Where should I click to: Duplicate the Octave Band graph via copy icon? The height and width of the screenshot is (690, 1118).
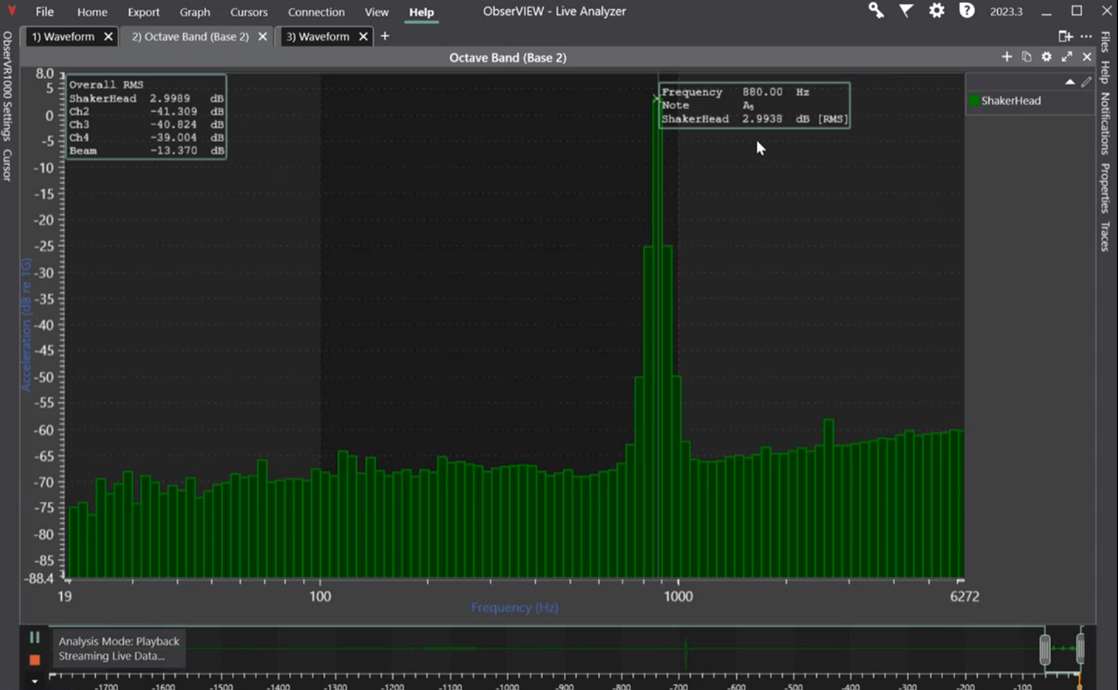1026,57
